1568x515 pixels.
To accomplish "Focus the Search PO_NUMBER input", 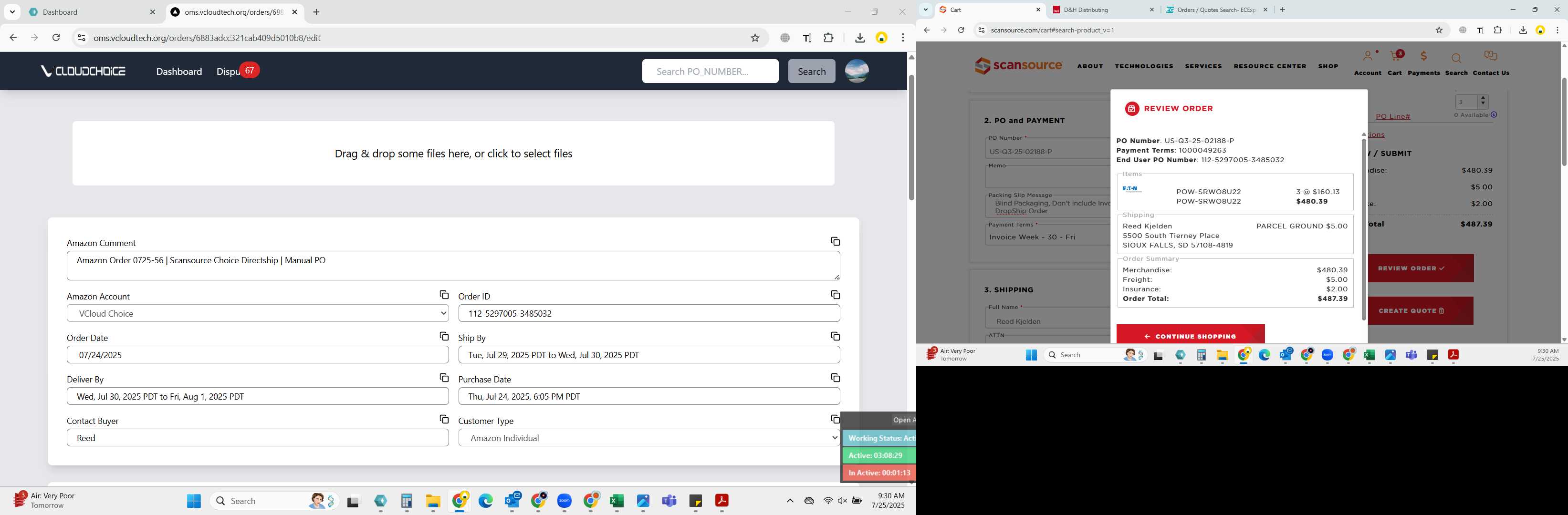I will (710, 71).
